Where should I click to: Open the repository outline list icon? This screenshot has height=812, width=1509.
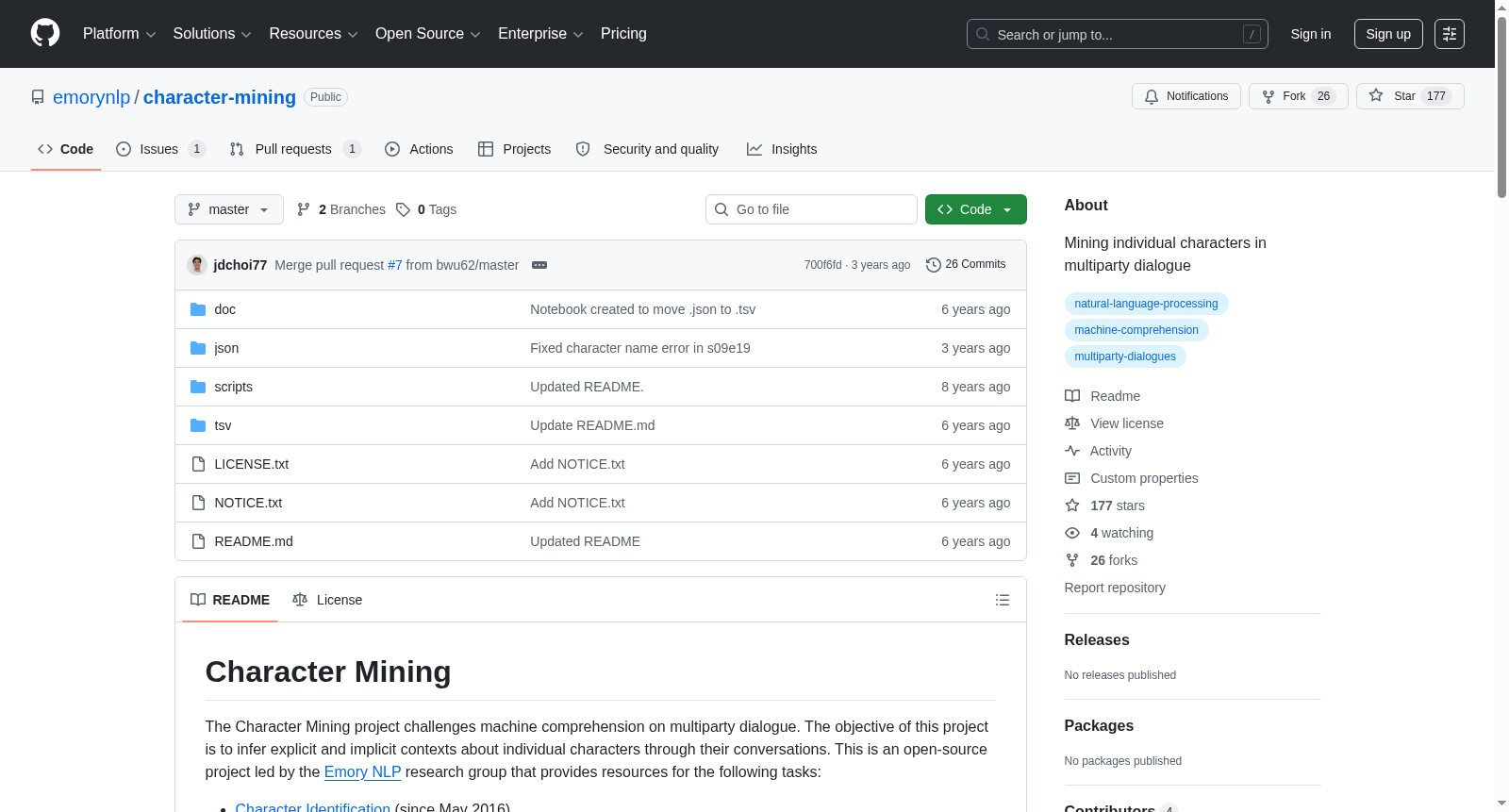pos(1003,600)
